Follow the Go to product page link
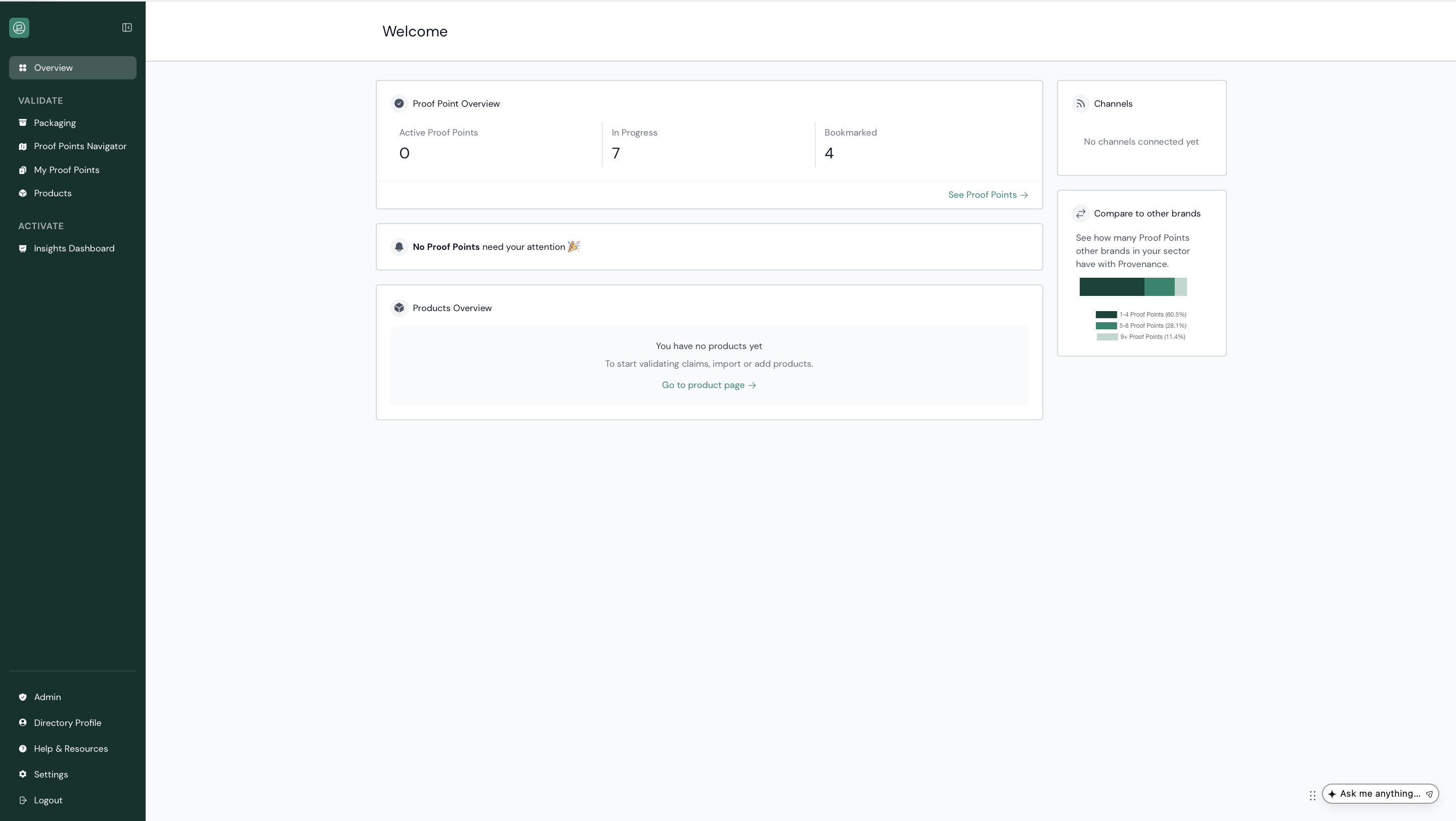 [x=709, y=385]
